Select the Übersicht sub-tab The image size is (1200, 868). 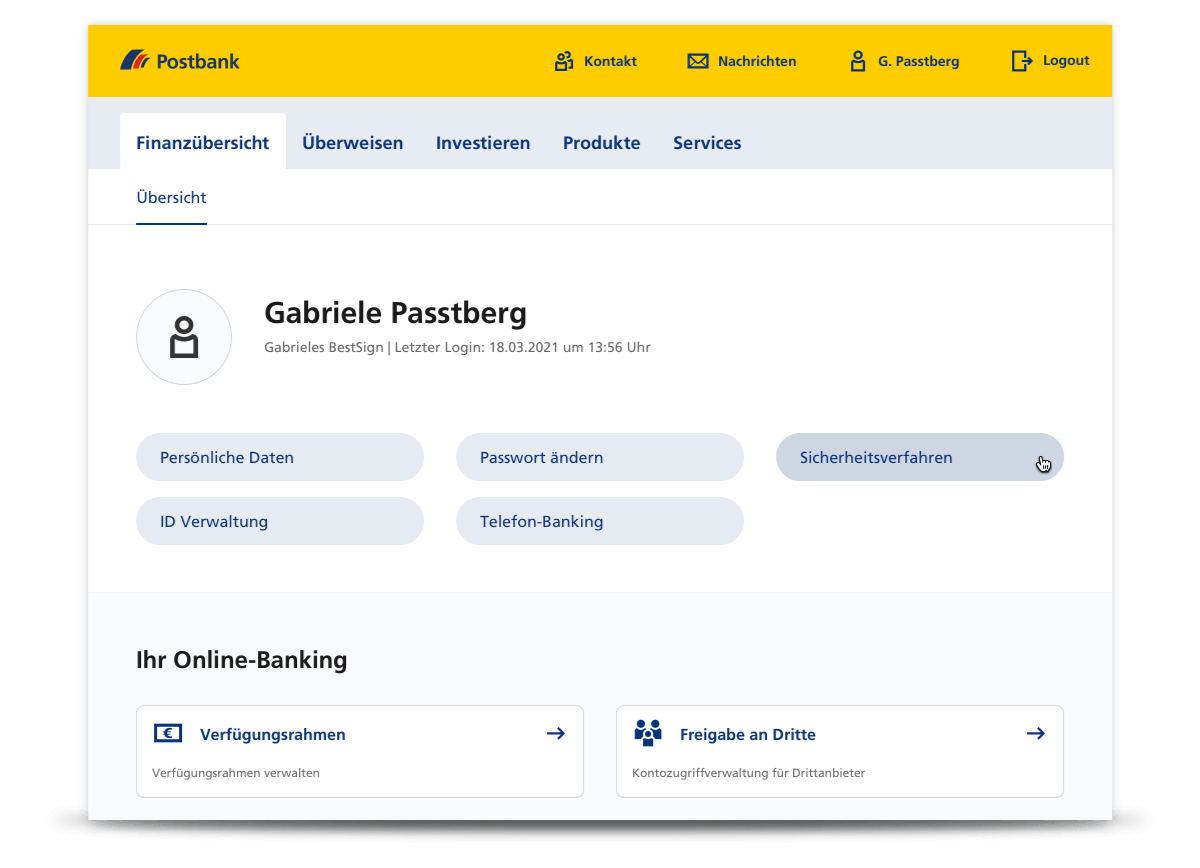click(171, 198)
